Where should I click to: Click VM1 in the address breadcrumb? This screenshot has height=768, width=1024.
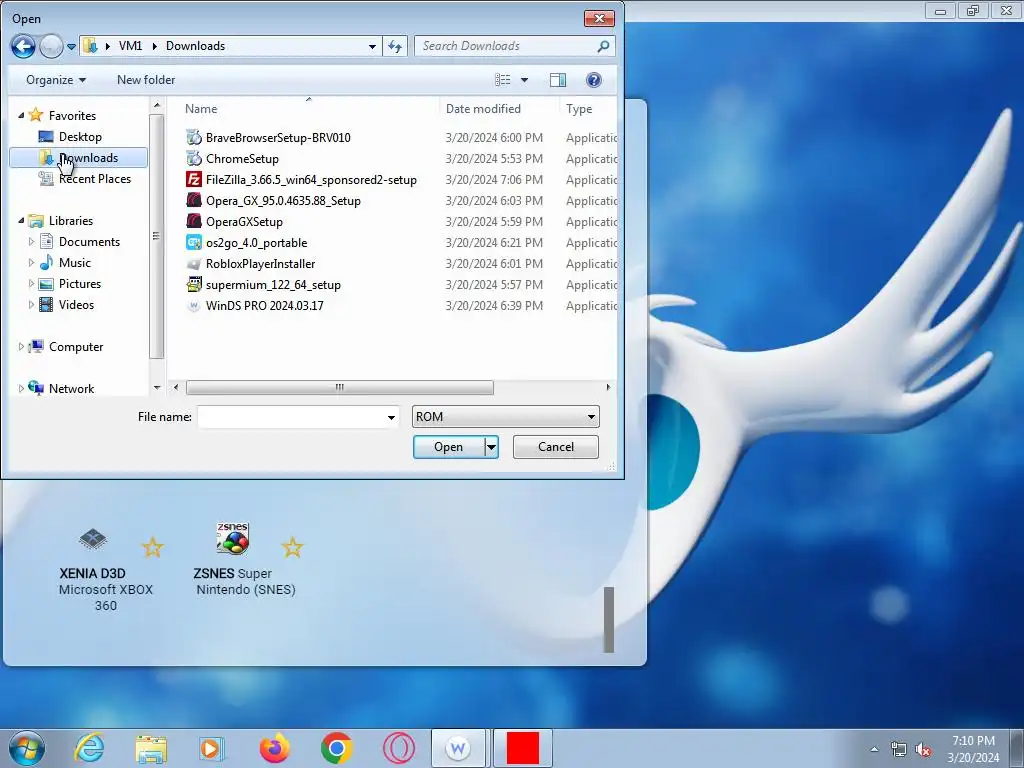(130, 46)
